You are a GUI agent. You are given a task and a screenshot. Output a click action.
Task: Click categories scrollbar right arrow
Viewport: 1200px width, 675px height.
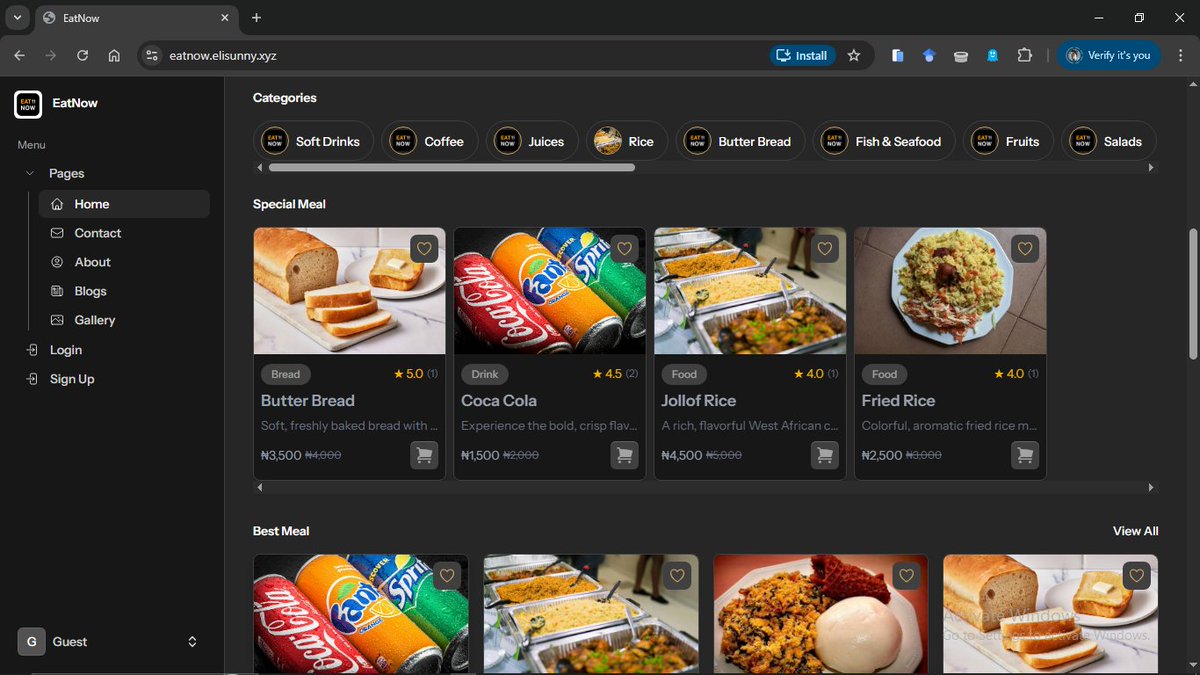click(1151, 168)
